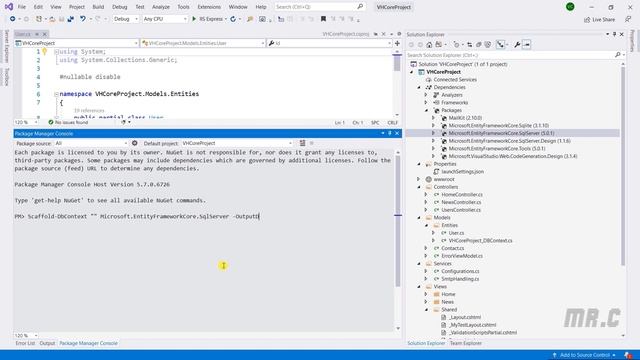Screen dimensions: 640x360
Task: Click Sync with Active Document icon
Action: [469, 44]
